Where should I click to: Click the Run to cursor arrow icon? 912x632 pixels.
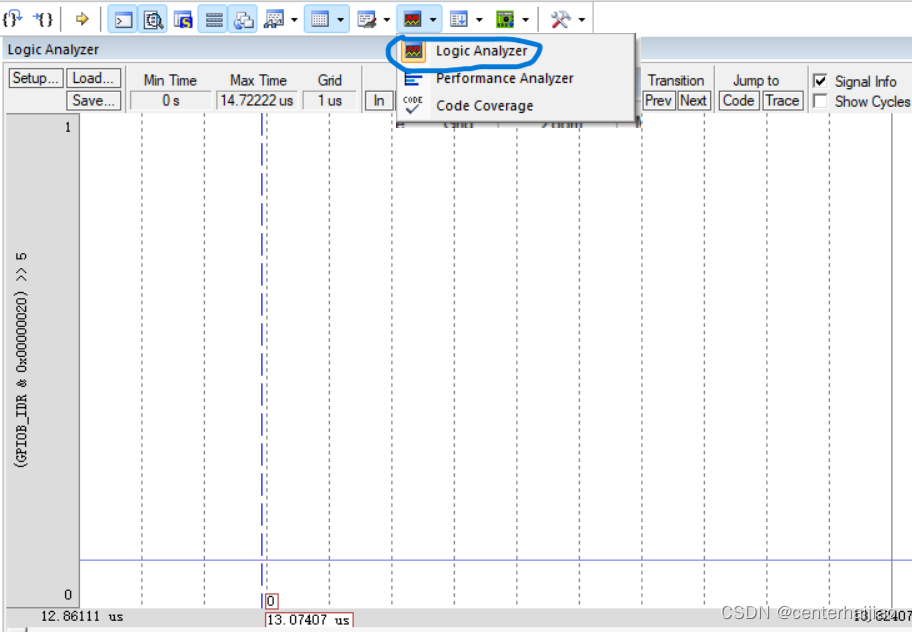coord(82,18)
